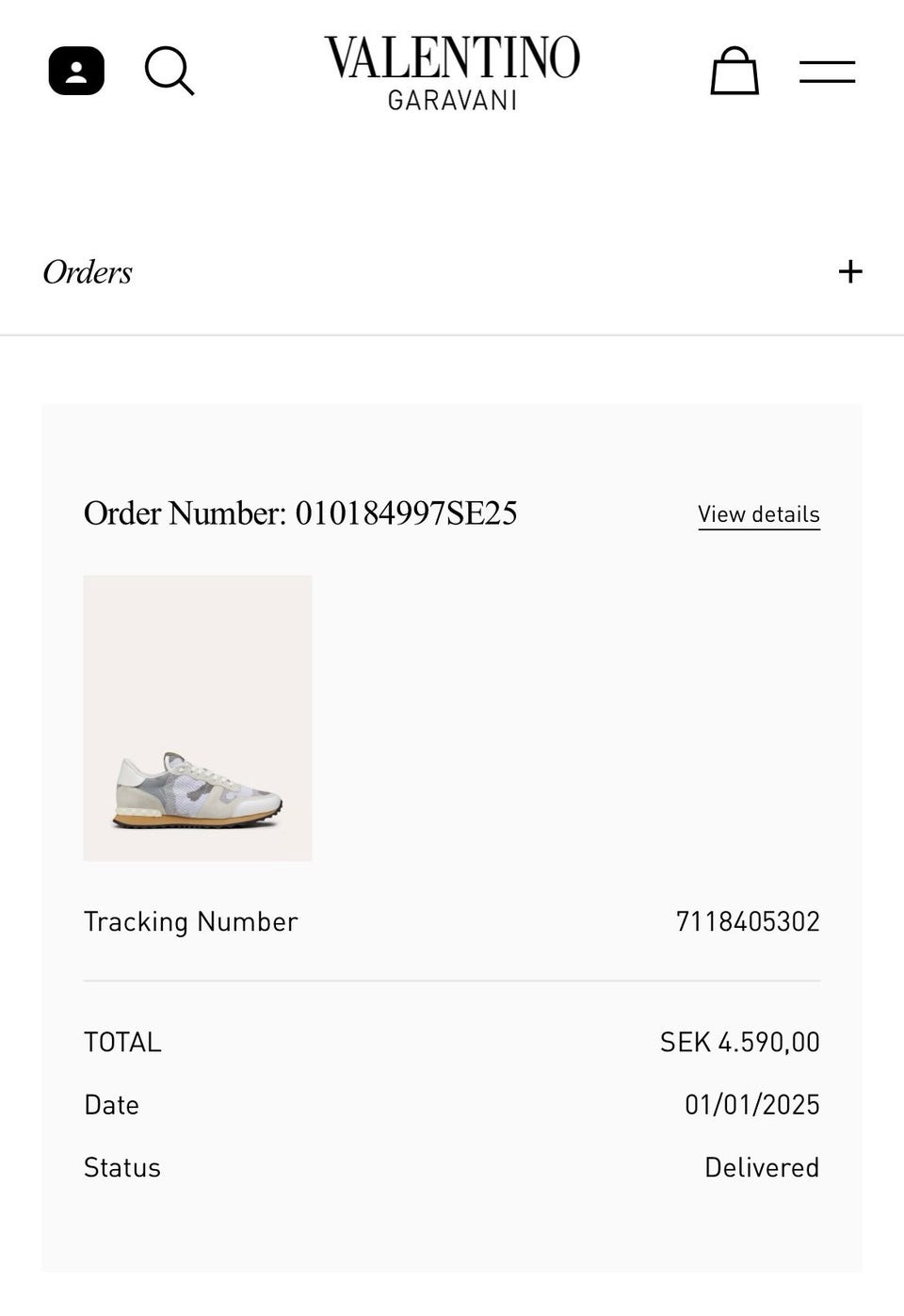Open the View details link
This screenshot has height=1316, width=904.
[758, 514]
